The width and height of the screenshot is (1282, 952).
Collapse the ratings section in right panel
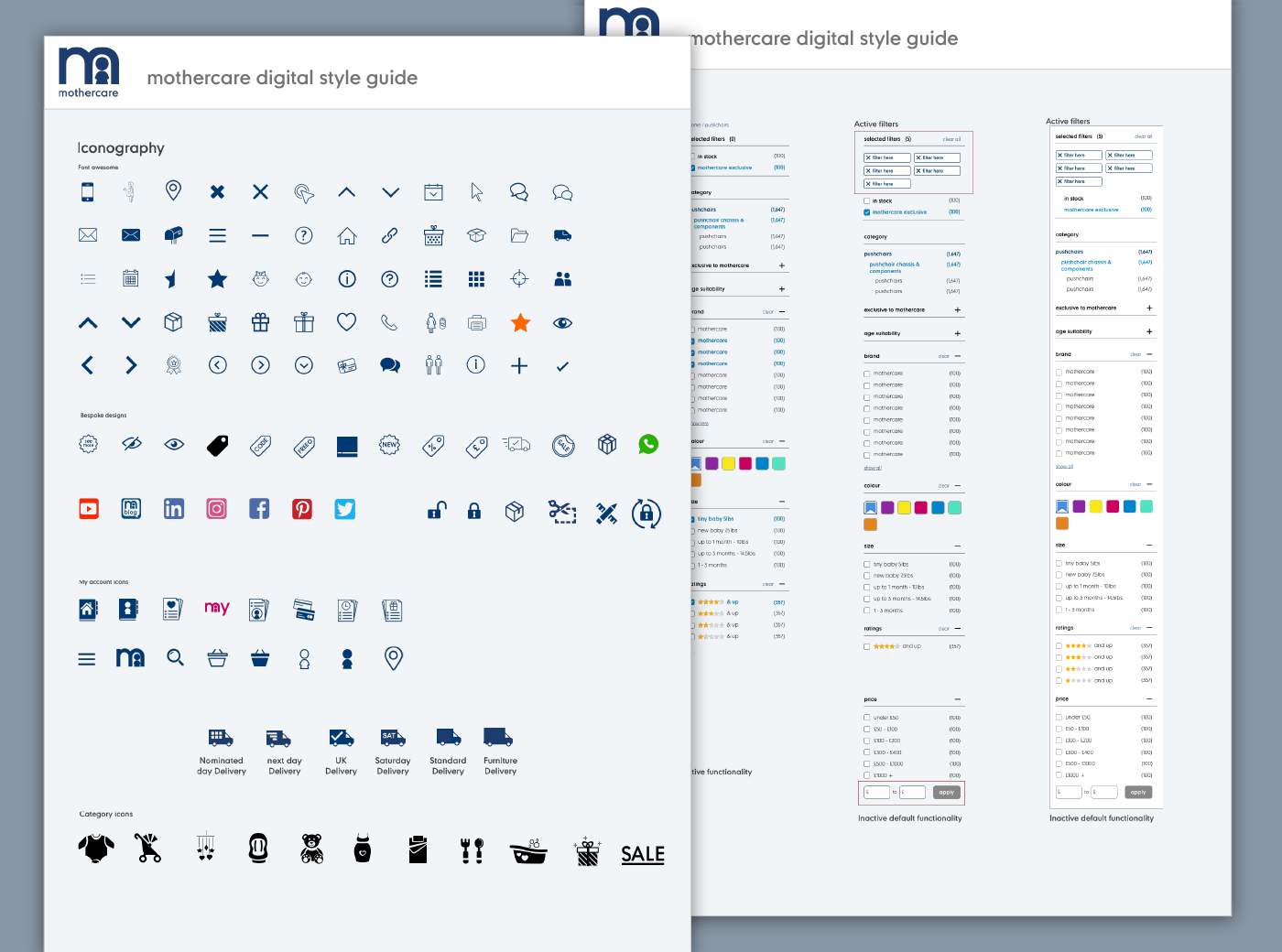1149,628
